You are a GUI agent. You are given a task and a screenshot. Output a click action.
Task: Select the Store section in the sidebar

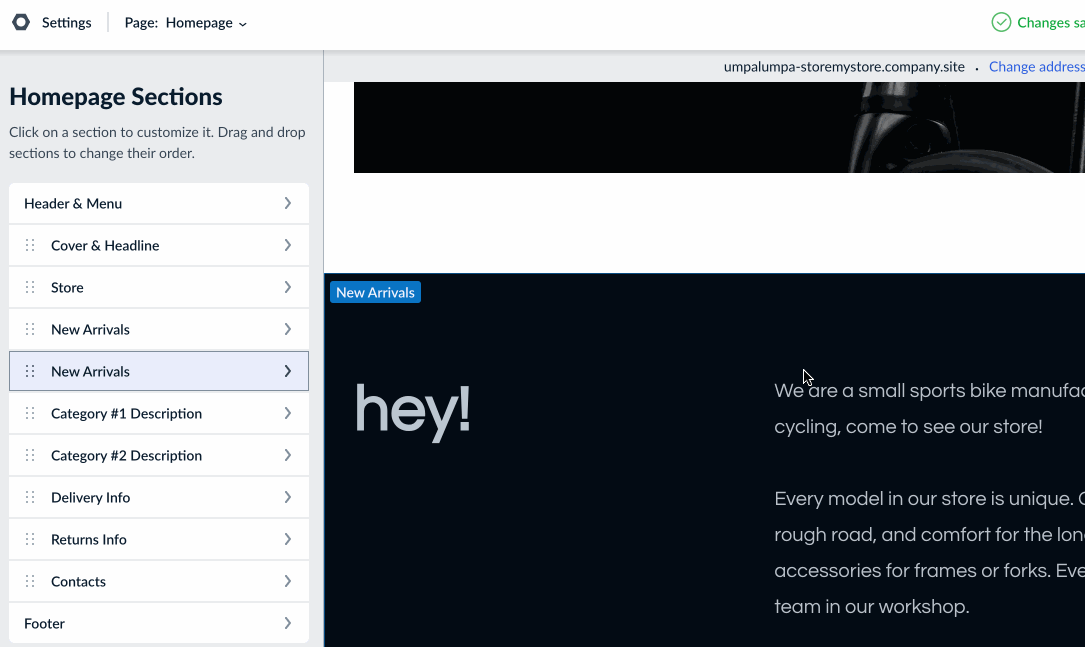(150, 287)
